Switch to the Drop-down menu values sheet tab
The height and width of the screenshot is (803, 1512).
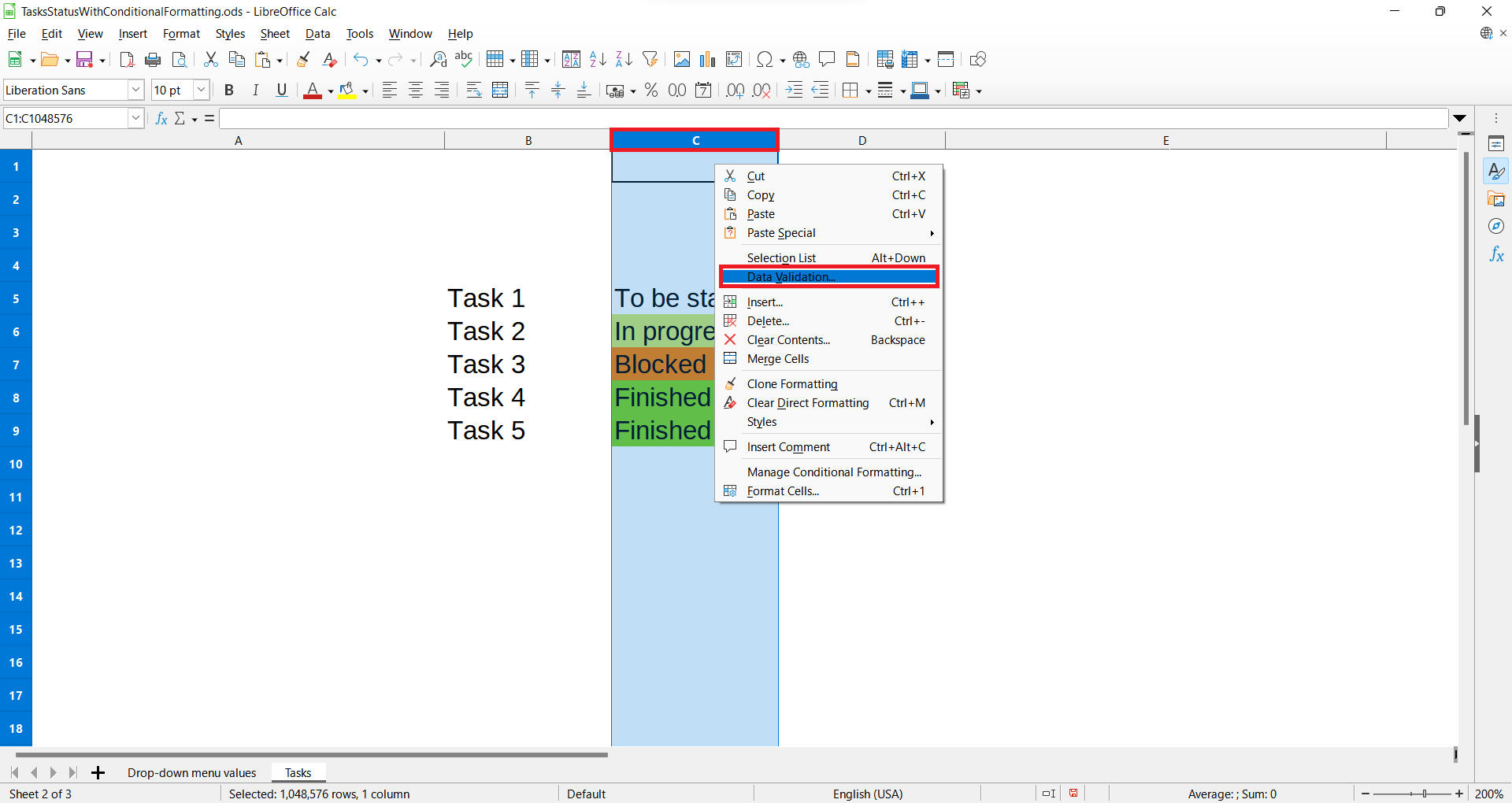pyautogui.click(x=192, y=773)
